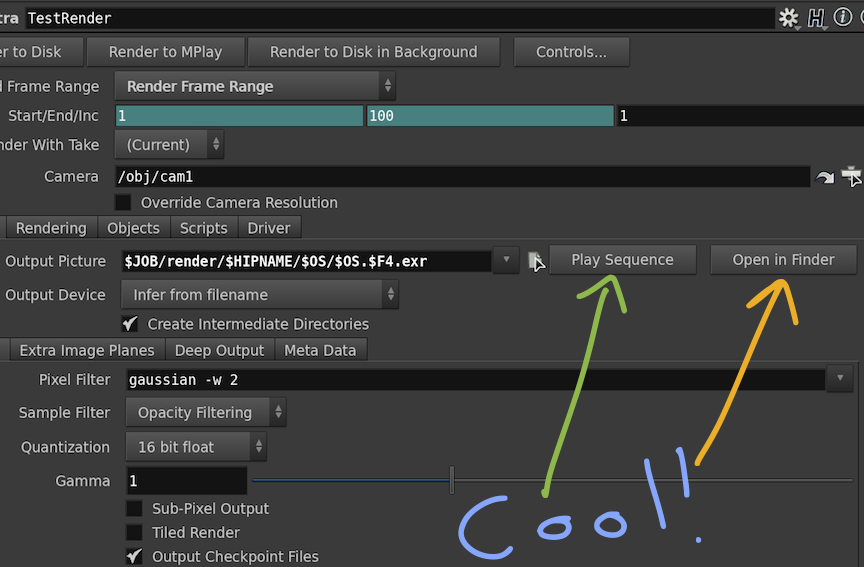
Task: Click Render to MPlay button
Action: 165,52
